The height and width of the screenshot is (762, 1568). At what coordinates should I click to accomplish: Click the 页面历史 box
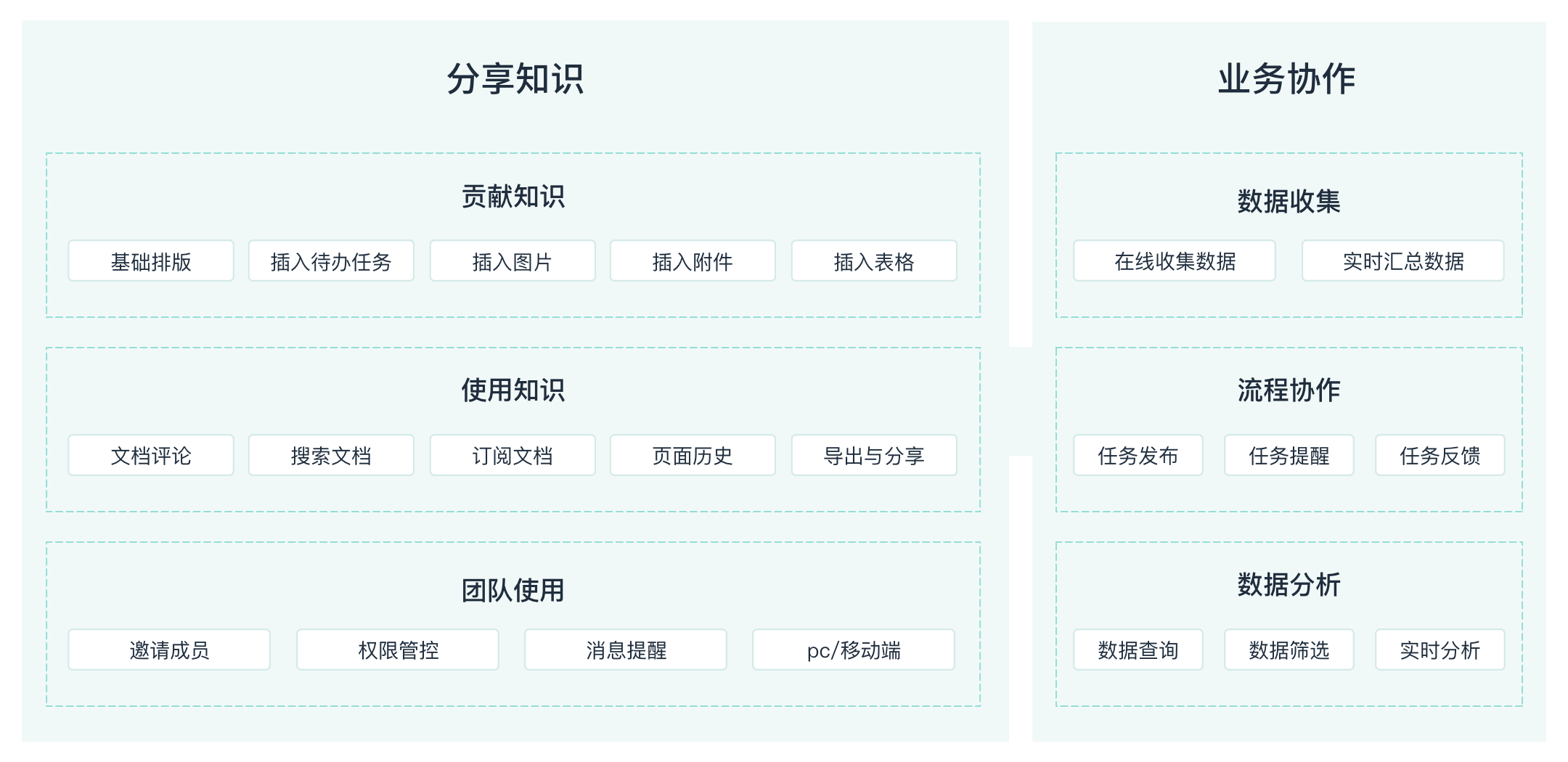pos(693,456)
